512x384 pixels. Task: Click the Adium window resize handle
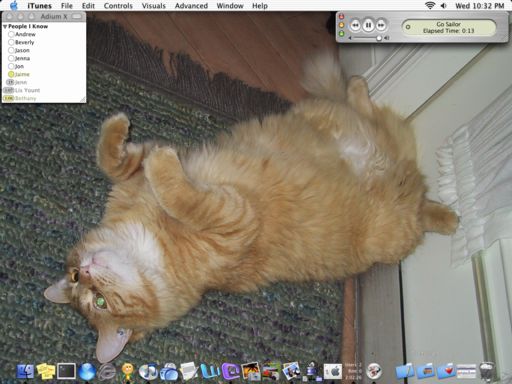pyautogui.click(x=82, y=99)
